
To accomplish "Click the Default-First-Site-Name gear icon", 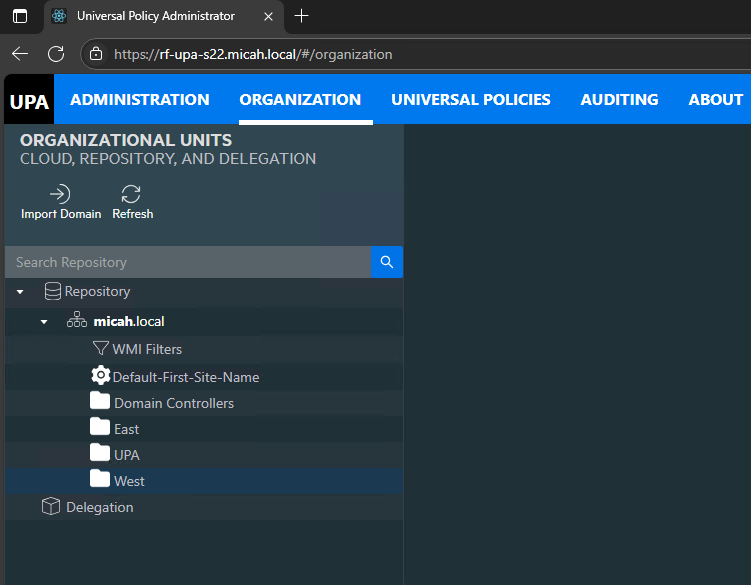I will (100, 376).
